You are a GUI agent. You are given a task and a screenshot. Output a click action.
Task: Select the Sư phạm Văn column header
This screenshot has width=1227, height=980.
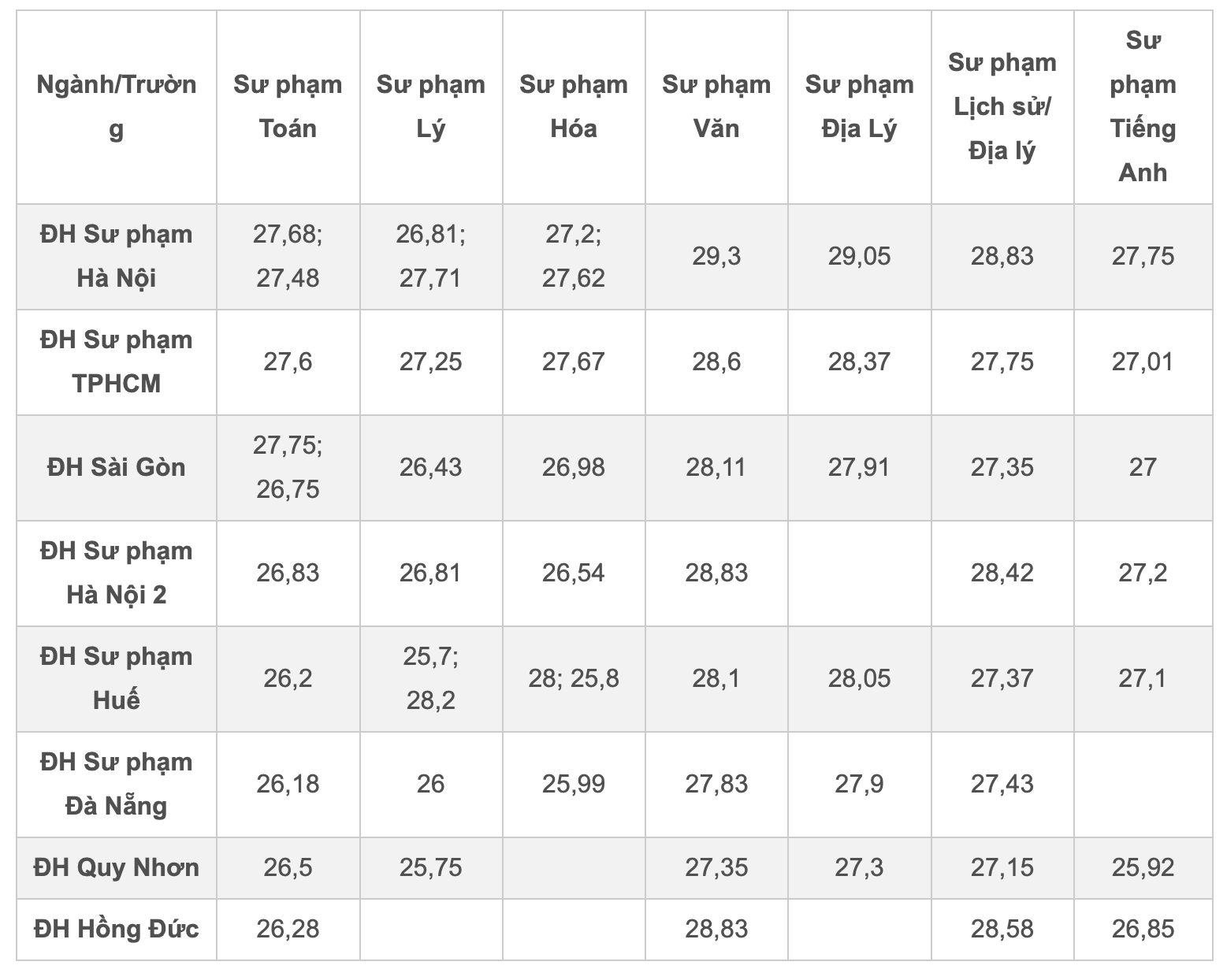[716, 106]
